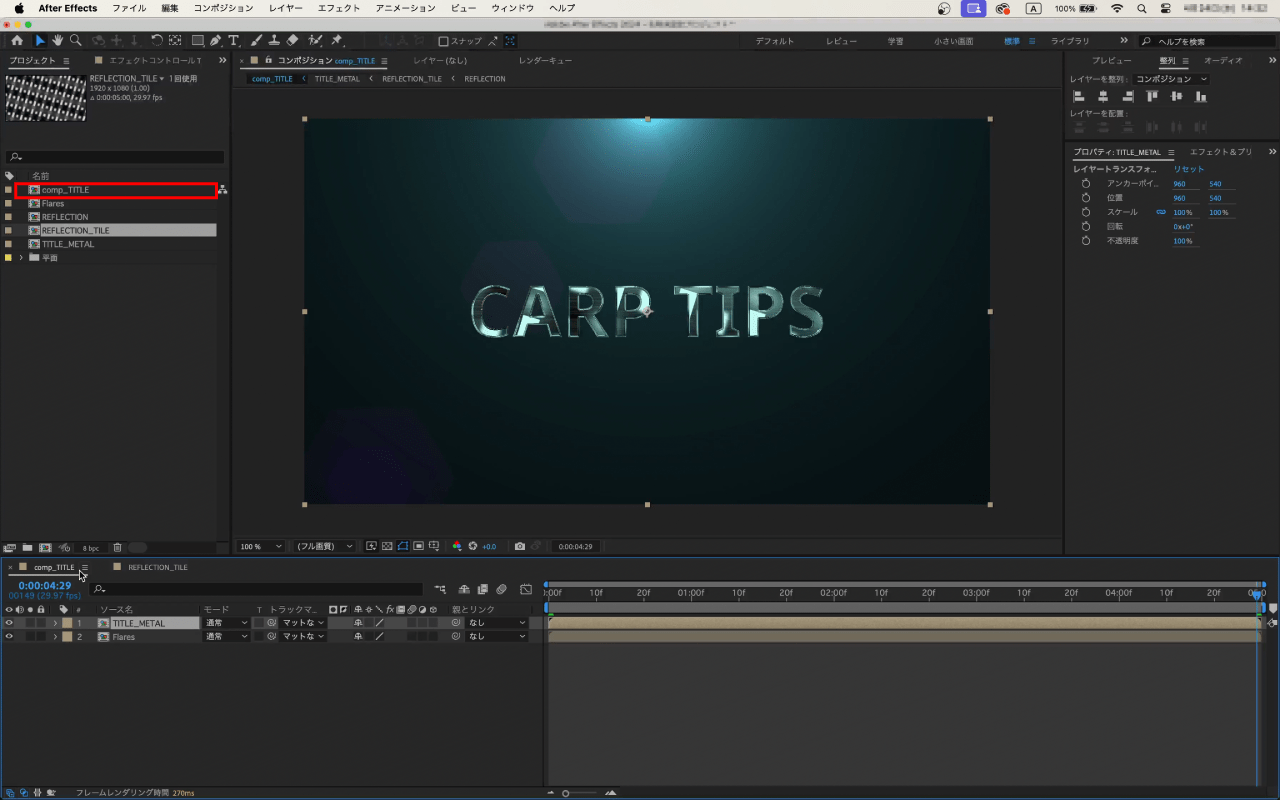Expand the 平面 folder in Project
This screenshot has width=1280, height=800.
(x=21, y=258)
